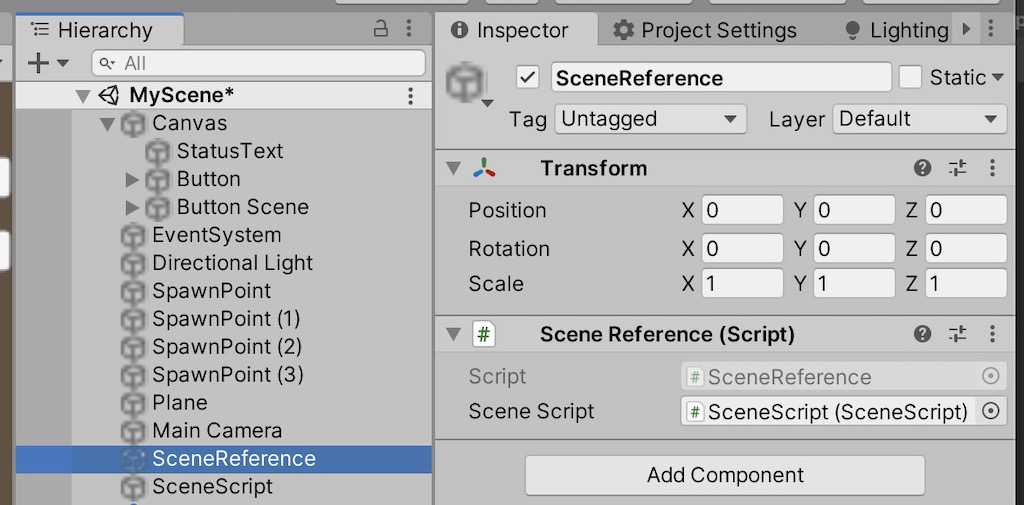1024x505 pixels.
Task: Open the Static flags dropdown arrow
Action: (x=997, y=78)
